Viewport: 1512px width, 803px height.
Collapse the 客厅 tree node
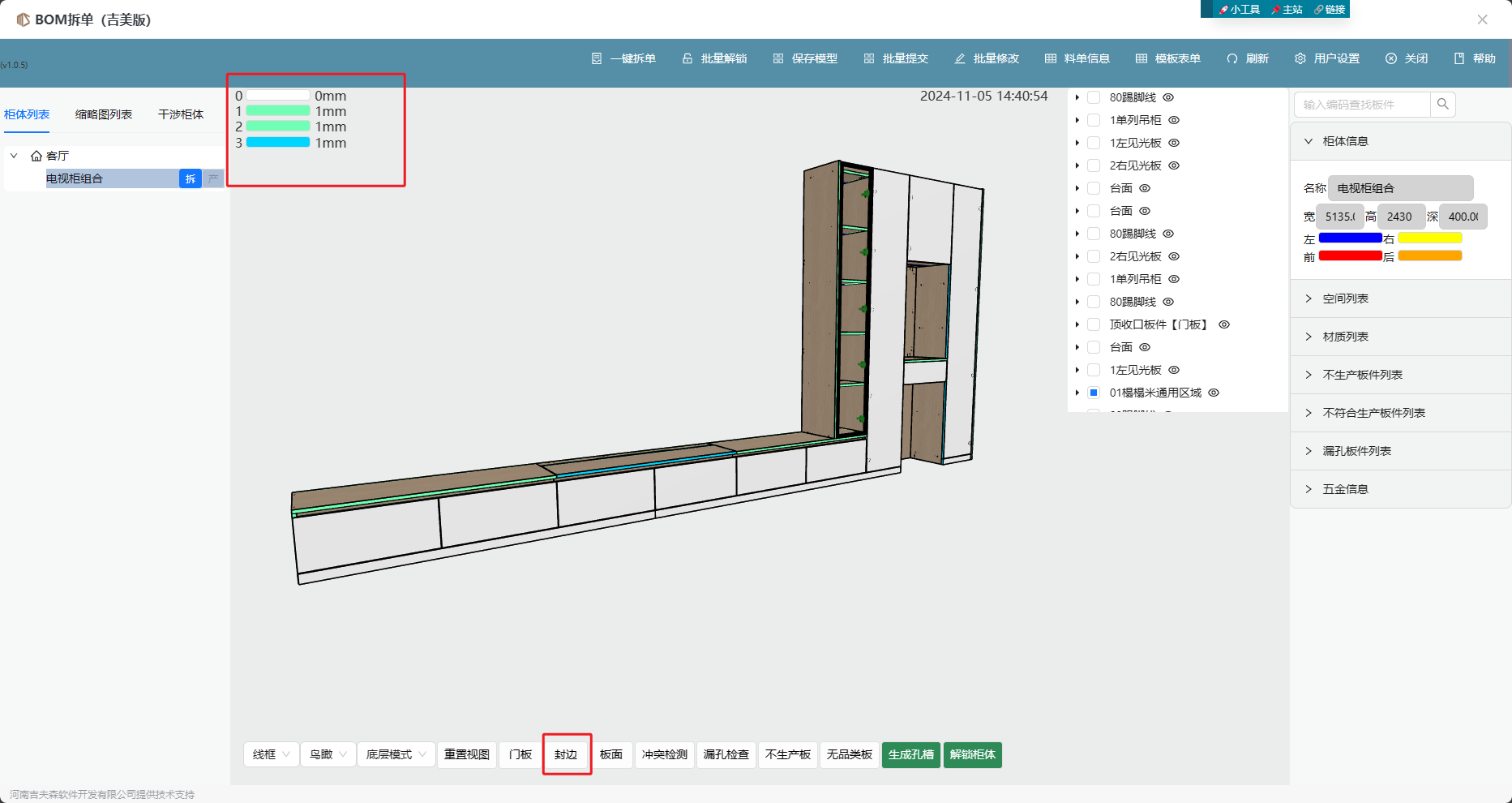pos(14,156)
